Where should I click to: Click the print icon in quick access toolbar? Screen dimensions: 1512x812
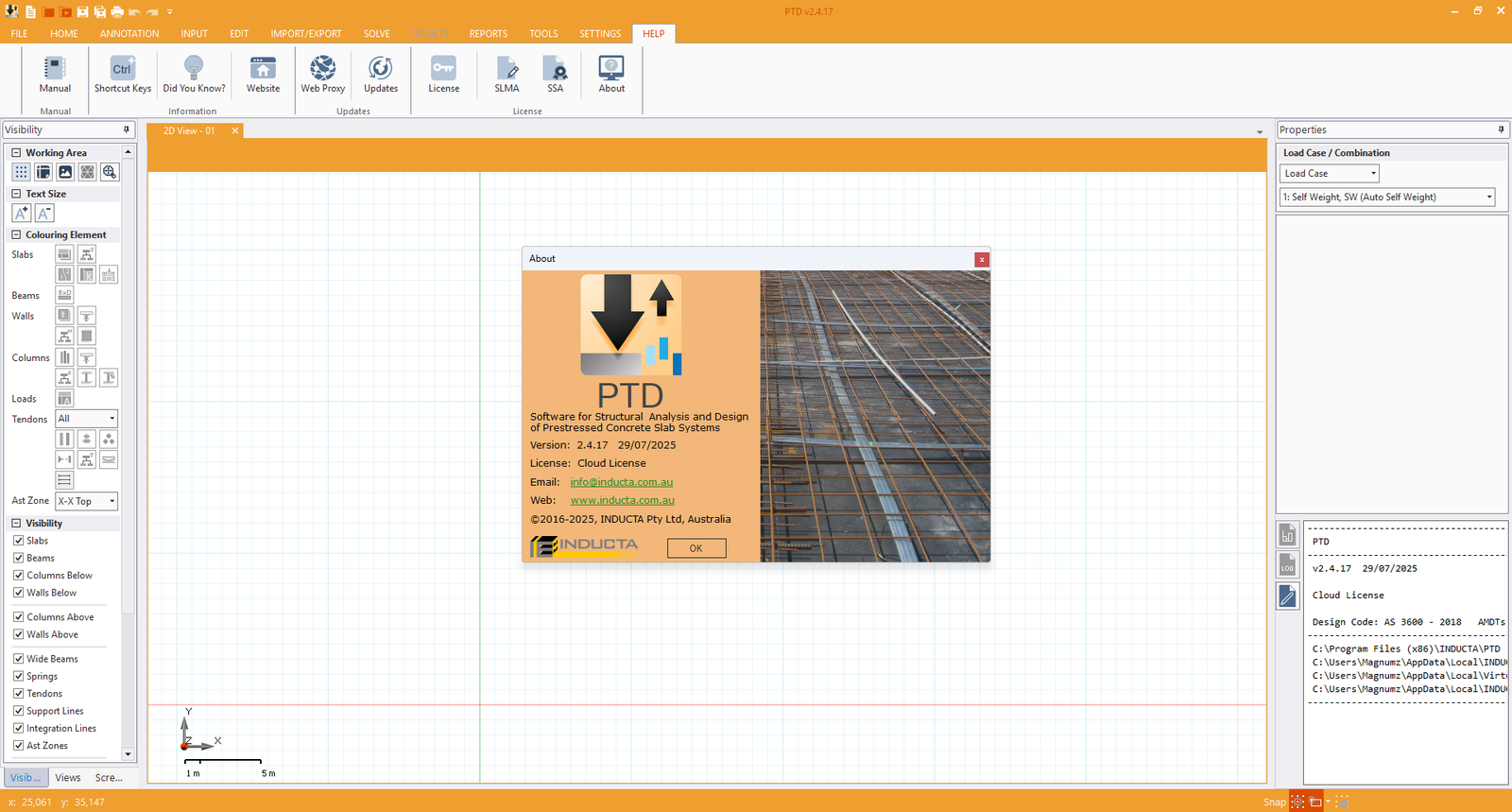117,11
